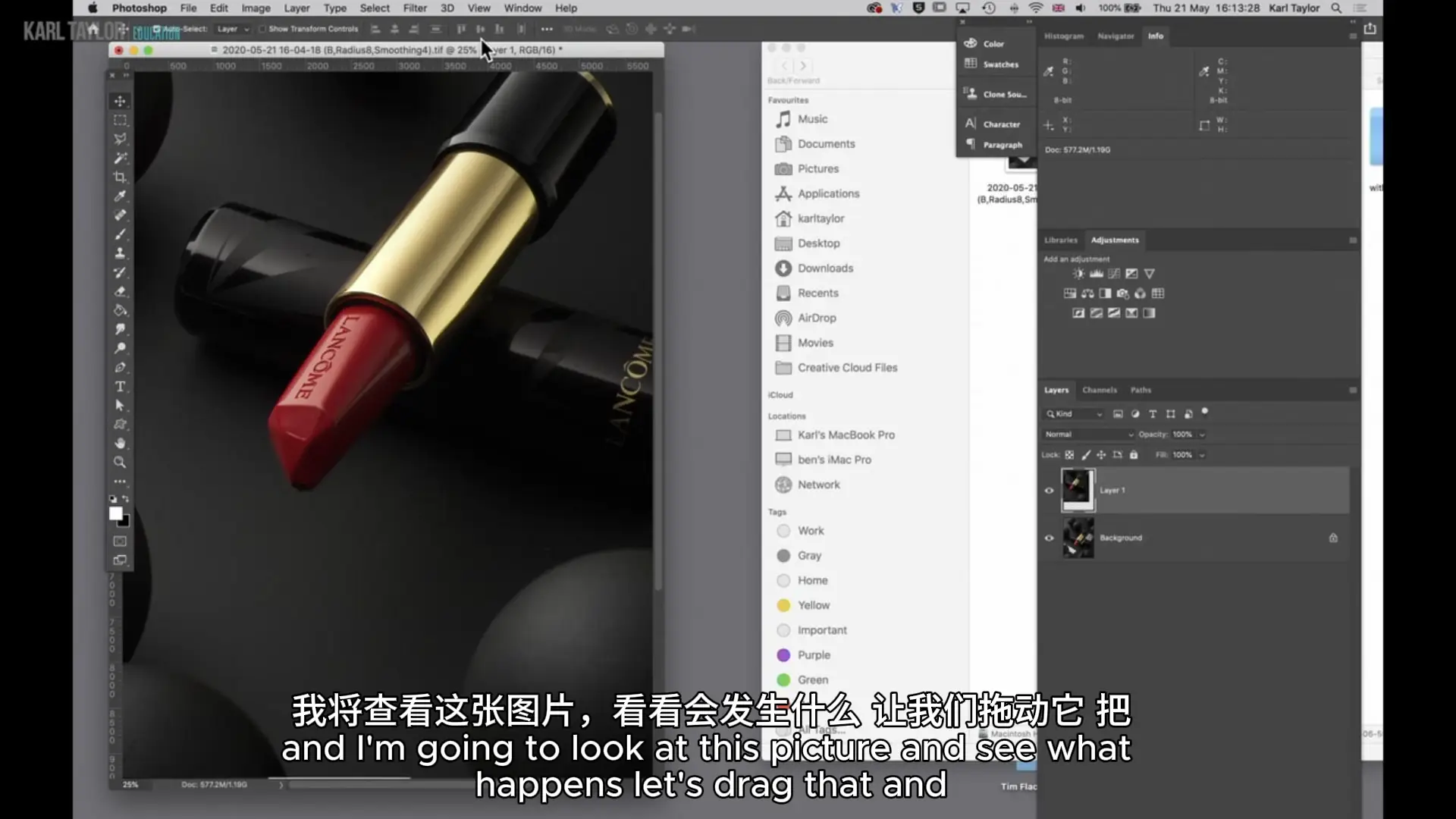This screenshot has width=1456, height=819.
Task: Open the Image menu
Action: coord(256,8)
